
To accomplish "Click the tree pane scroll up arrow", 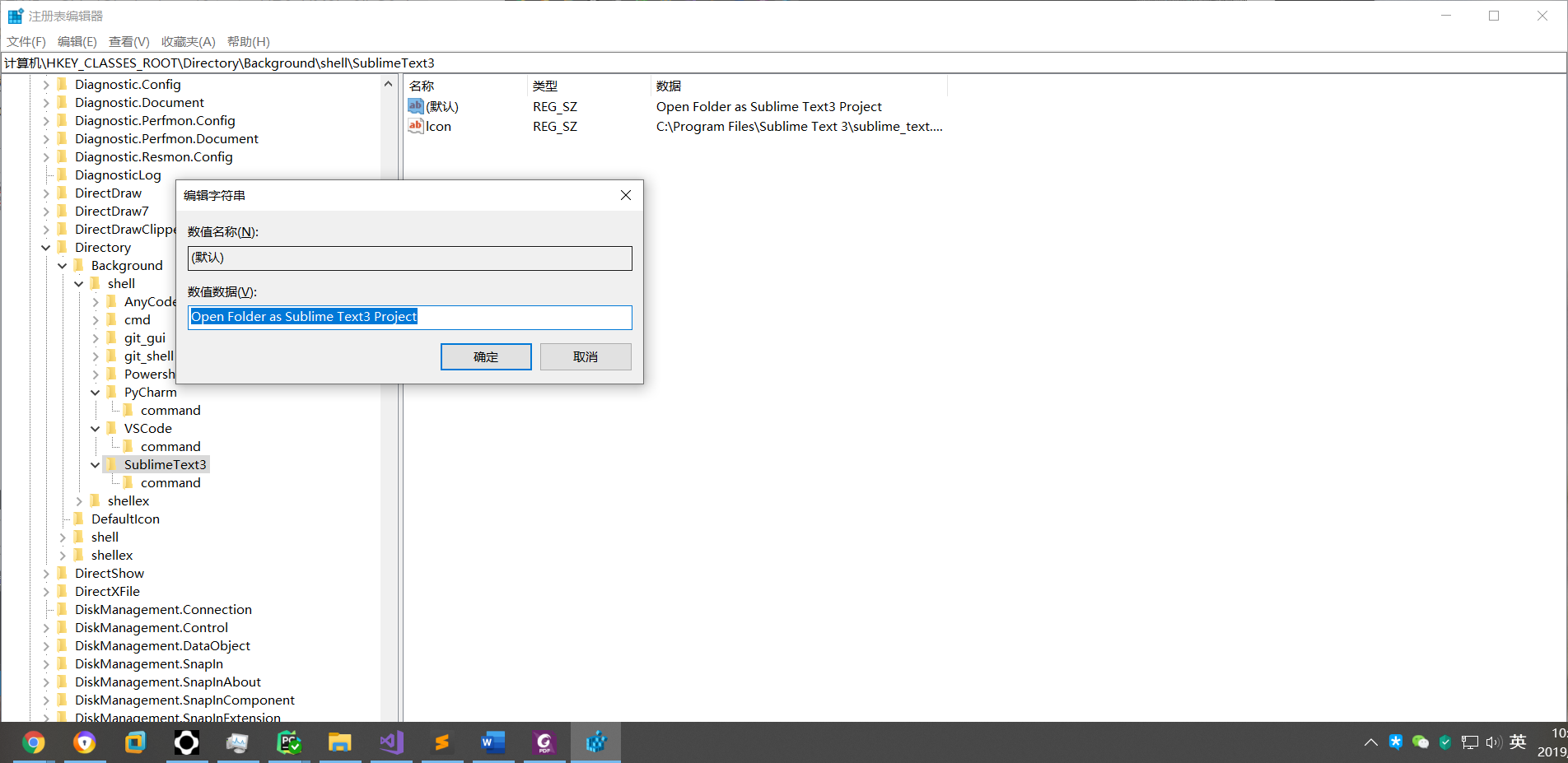I will pos(389,83).
